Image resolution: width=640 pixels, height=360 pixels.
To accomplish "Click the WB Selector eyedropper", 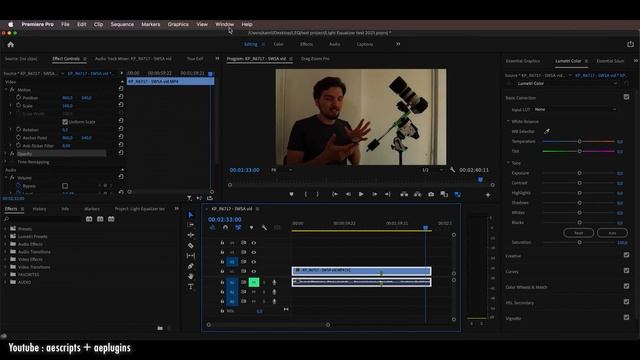I will (x=547, y=131).
